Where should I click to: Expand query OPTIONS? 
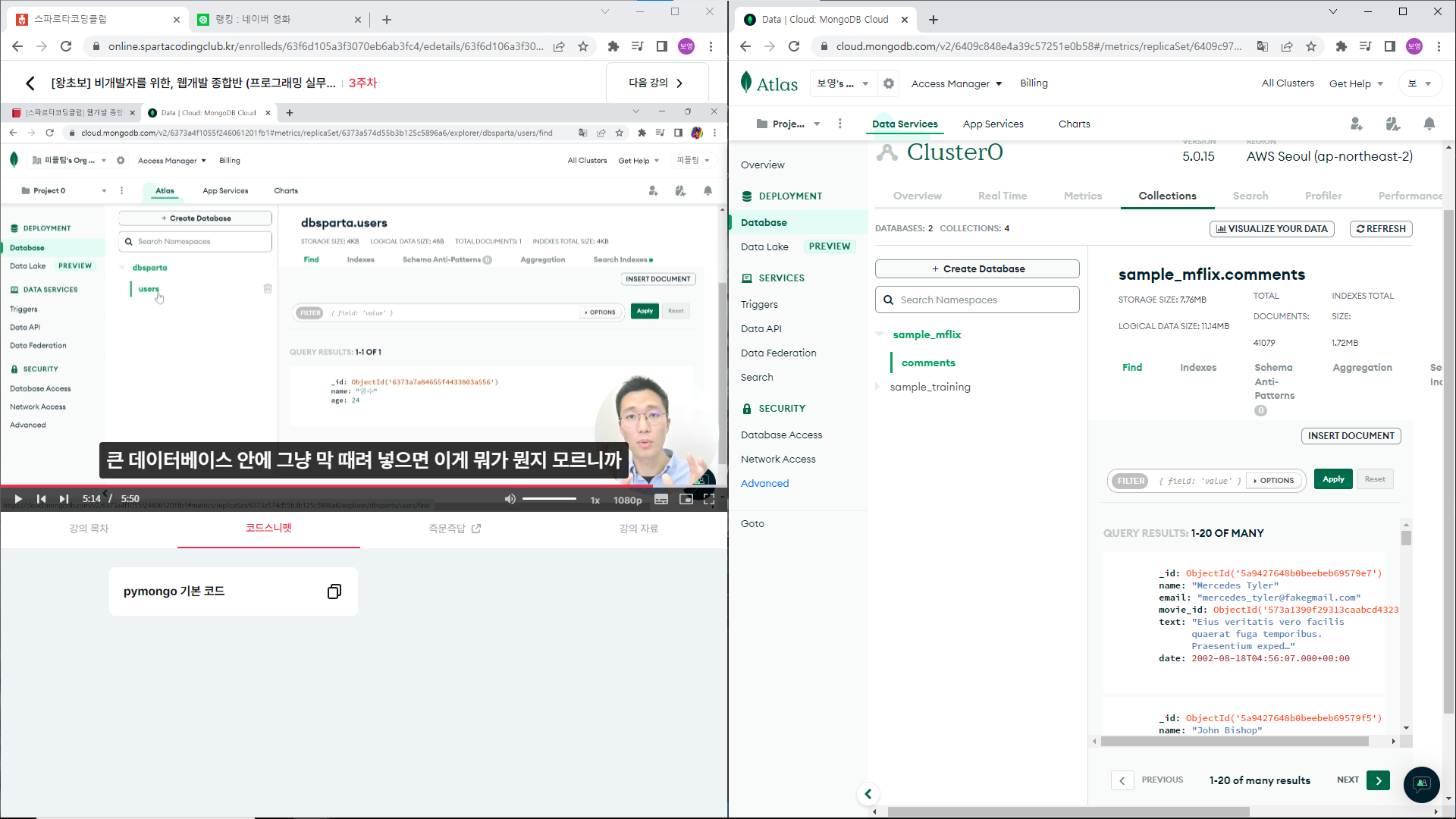(1274, 481)
